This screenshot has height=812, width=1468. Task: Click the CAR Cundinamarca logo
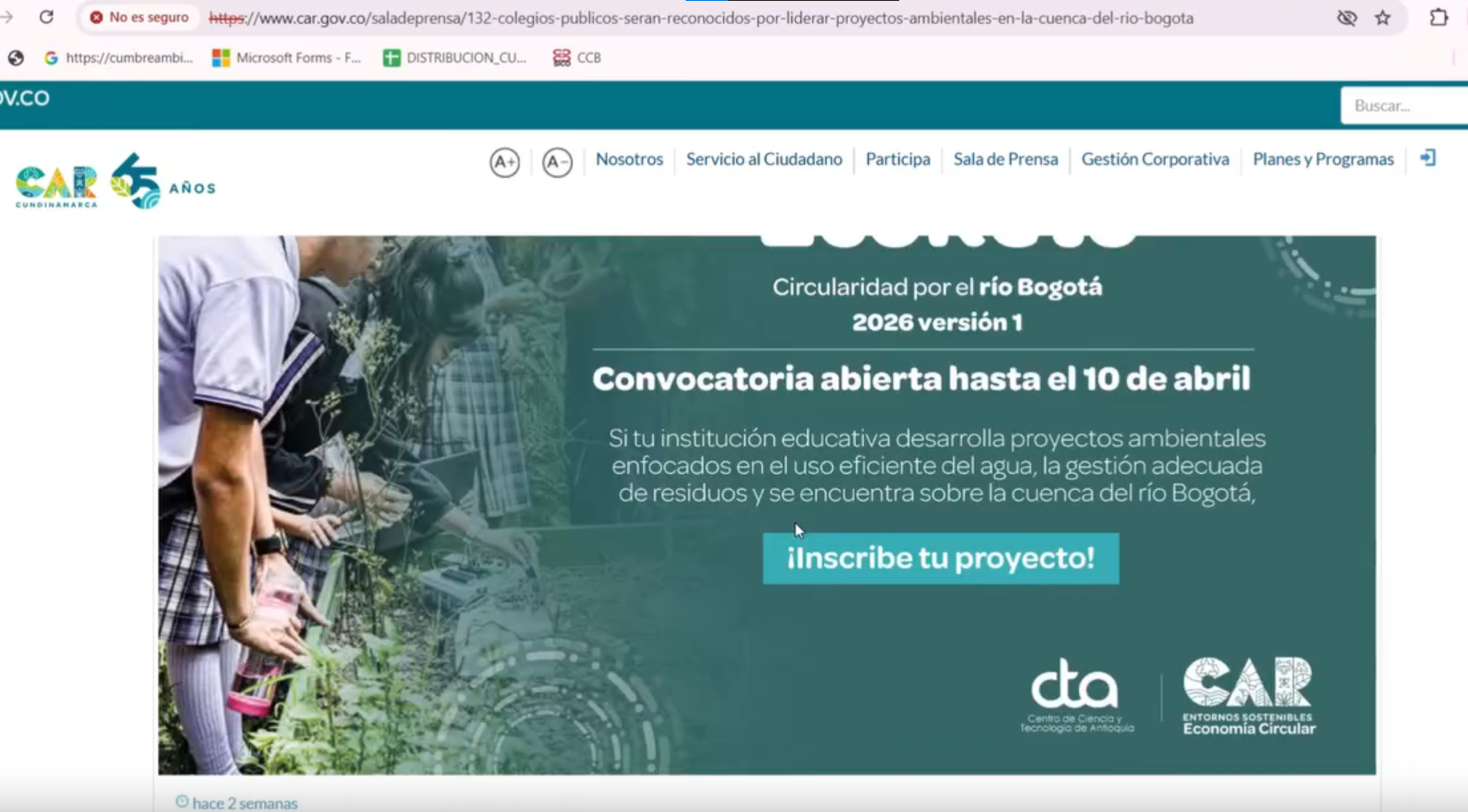[55, 183]
